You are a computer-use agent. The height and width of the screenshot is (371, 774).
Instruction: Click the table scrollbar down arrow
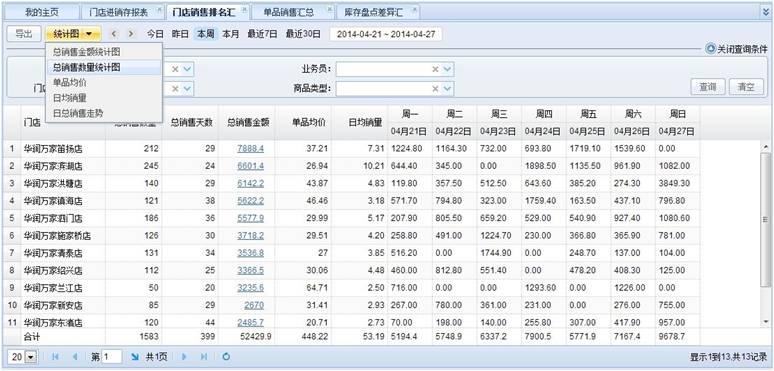(x=766, y=322)
